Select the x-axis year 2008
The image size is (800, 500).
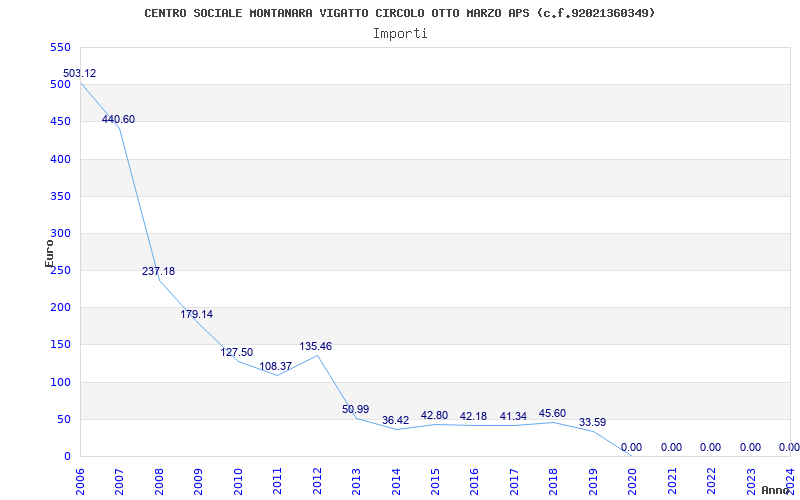point(159,481)
